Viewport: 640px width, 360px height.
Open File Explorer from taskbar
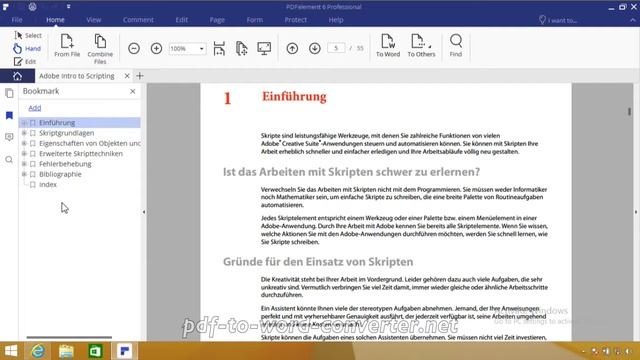click(66, 351)
